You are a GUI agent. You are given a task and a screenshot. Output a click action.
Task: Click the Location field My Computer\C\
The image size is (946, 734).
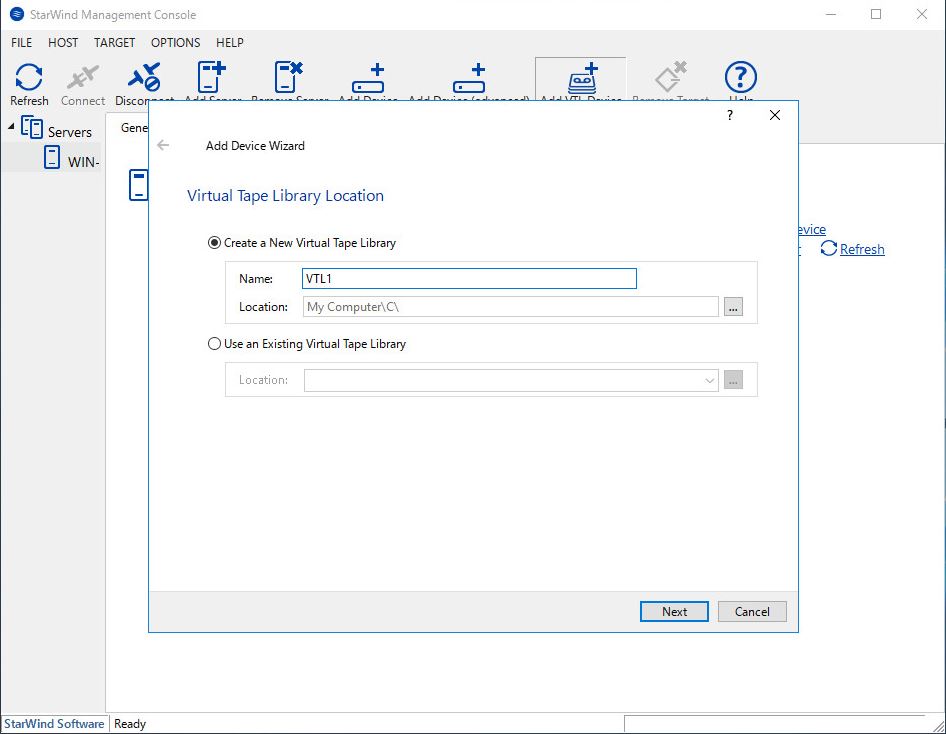[510, 307]
